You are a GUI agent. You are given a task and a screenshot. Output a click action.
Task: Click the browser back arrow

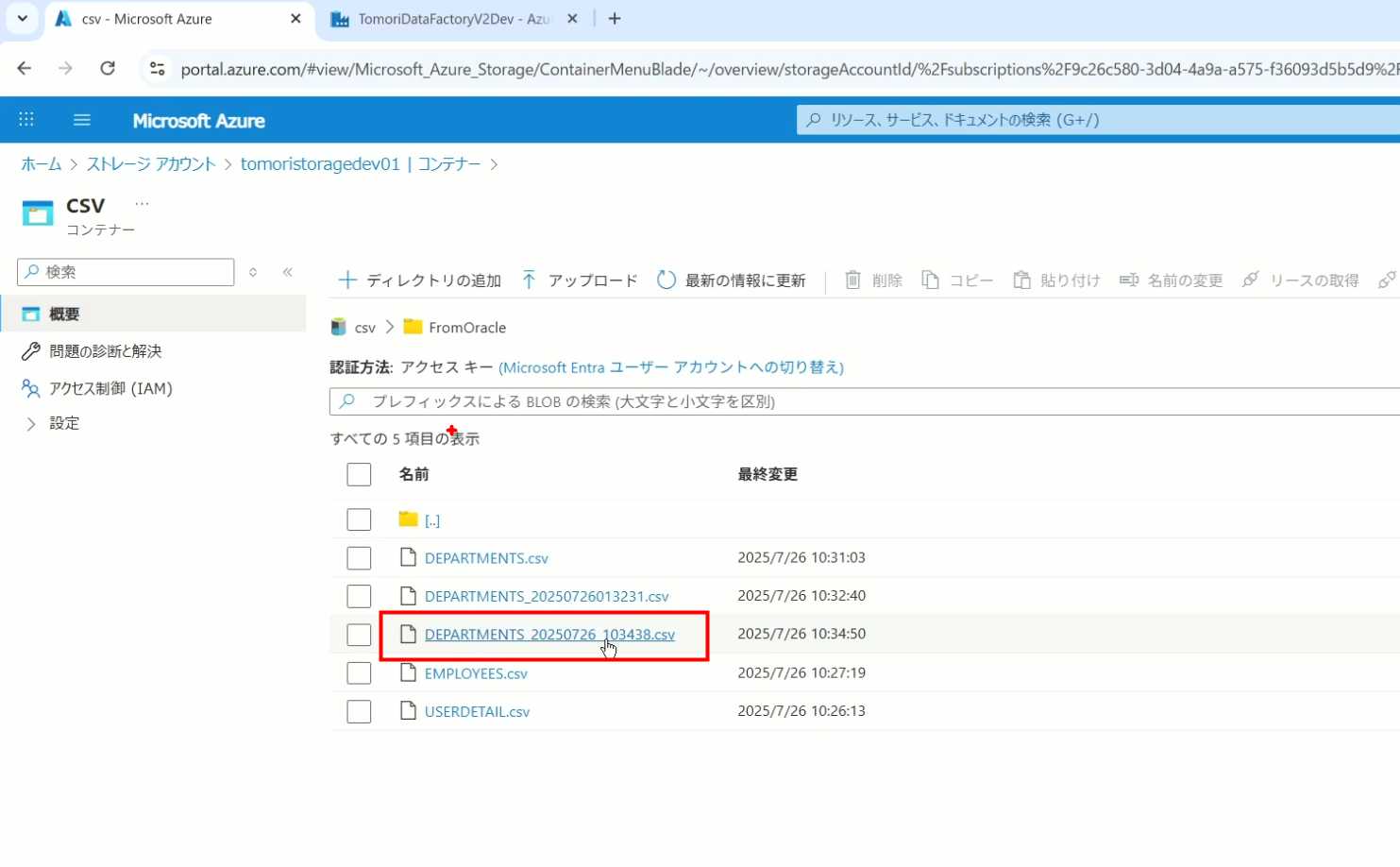click(25, 69)
